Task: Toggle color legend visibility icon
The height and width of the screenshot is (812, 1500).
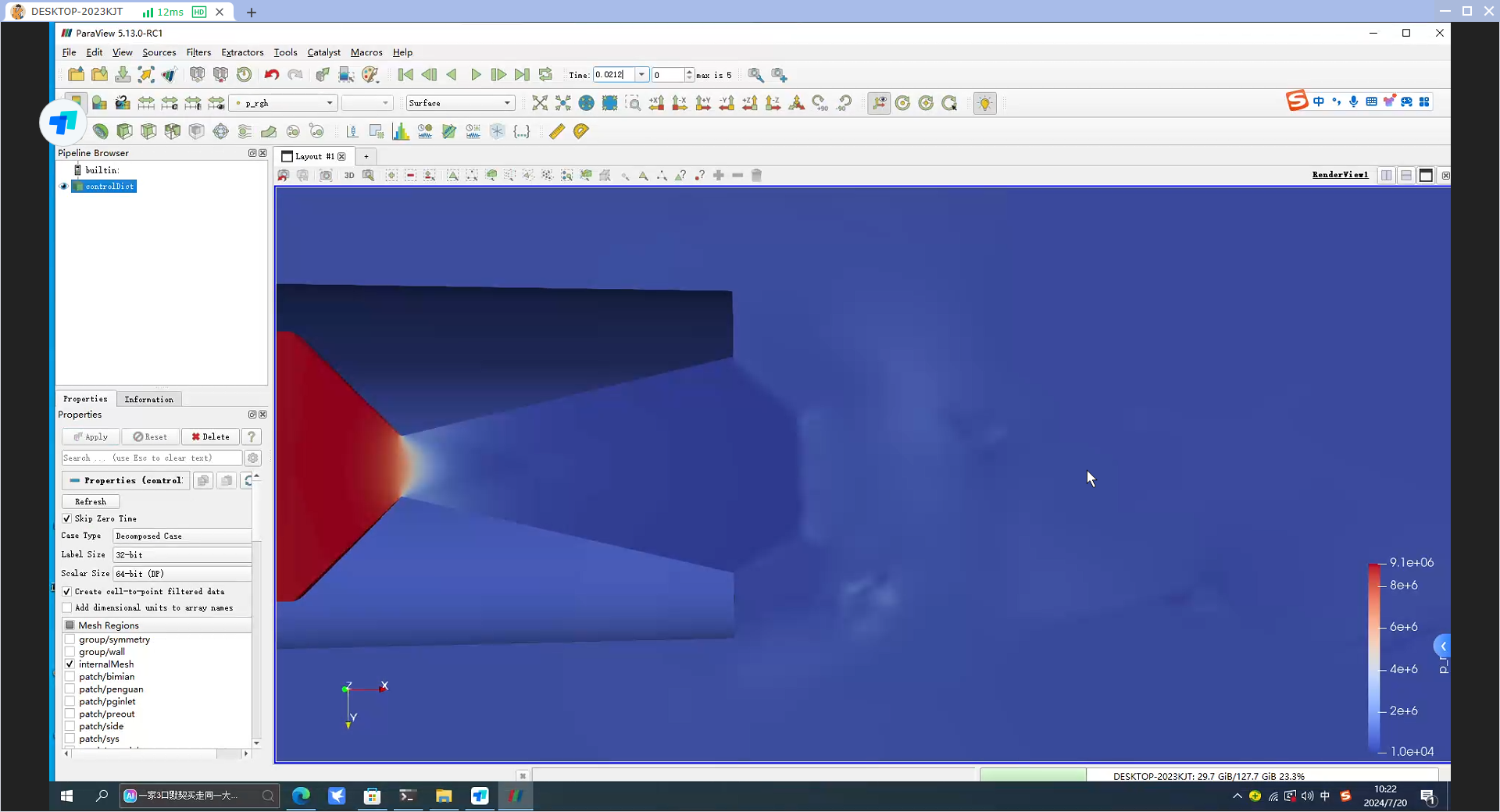Action: click(x=76, y=103)
